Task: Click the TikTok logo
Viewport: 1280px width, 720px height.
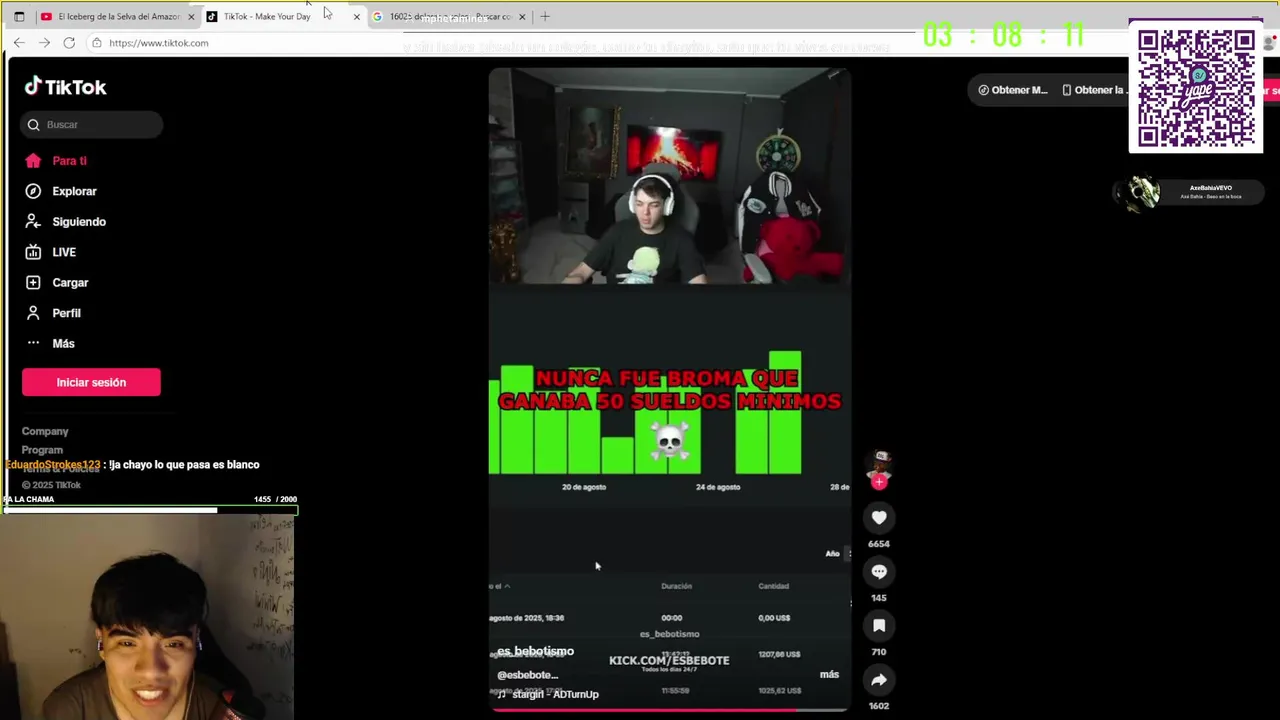Action: point(65,87)
